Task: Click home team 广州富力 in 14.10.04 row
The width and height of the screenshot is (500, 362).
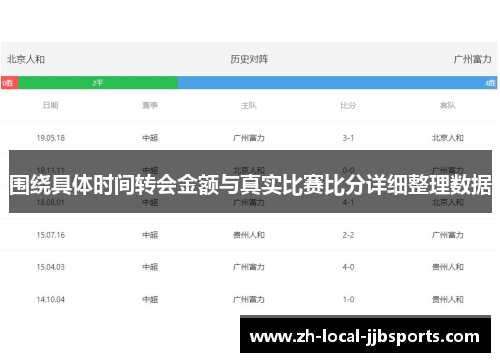Action: tap(249, 299)
